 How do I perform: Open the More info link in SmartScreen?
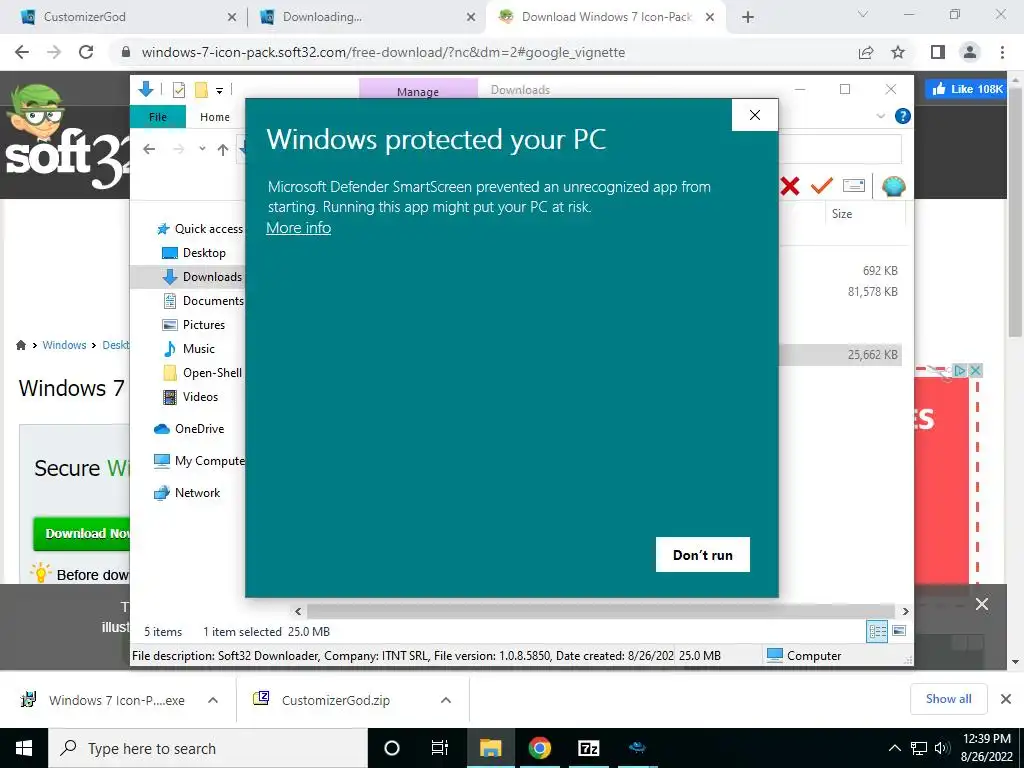coord(298,228)
